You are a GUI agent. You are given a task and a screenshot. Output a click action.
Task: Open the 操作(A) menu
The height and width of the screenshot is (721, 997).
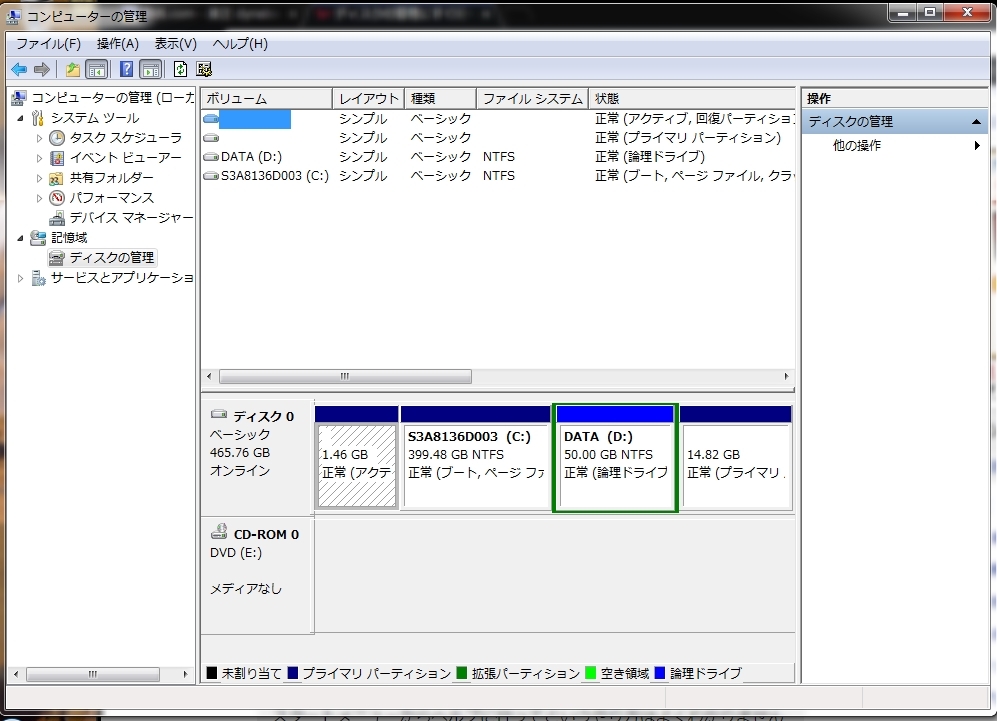118,44
